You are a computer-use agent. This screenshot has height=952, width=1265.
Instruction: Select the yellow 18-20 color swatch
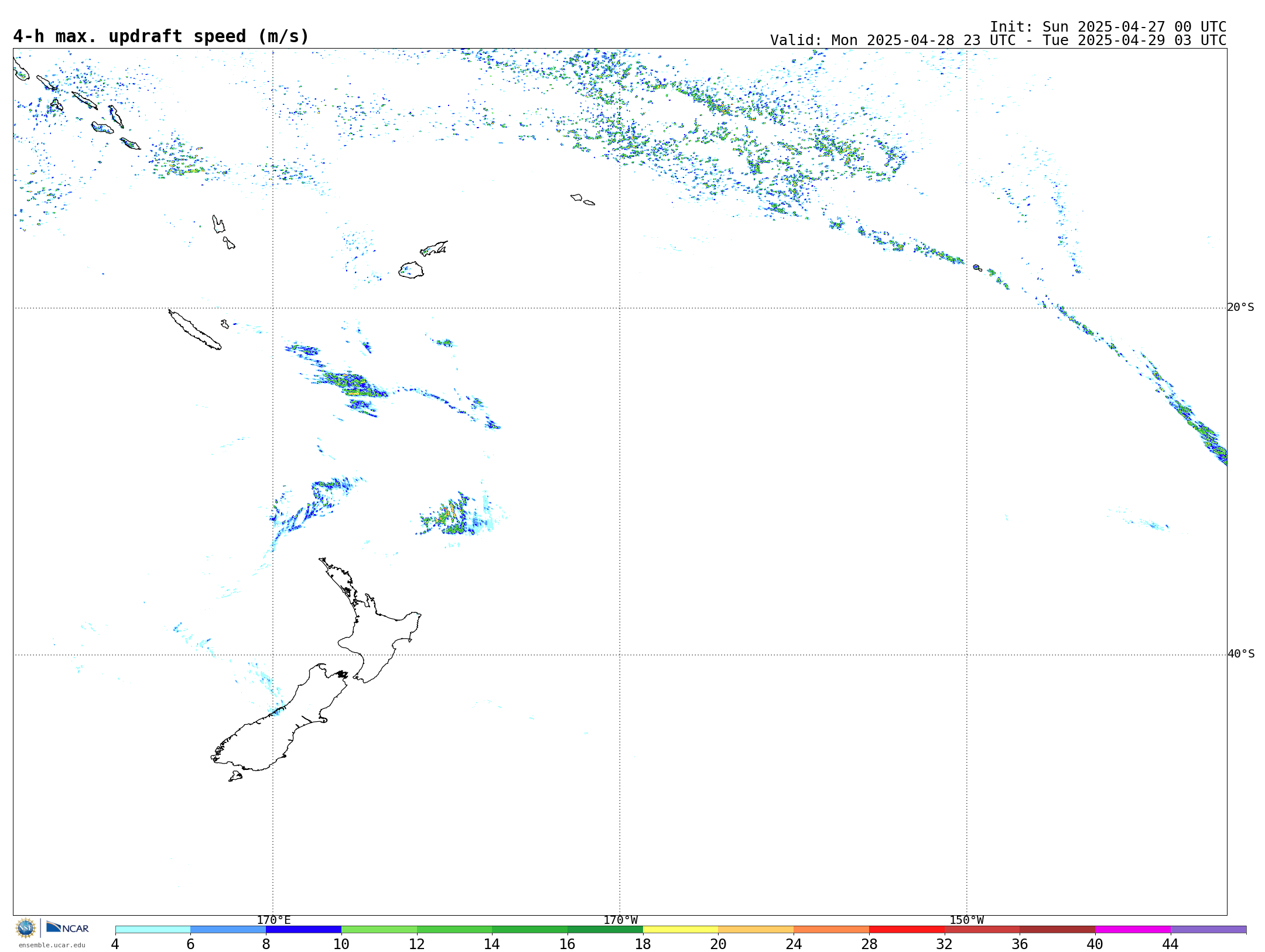click(681, 929)
